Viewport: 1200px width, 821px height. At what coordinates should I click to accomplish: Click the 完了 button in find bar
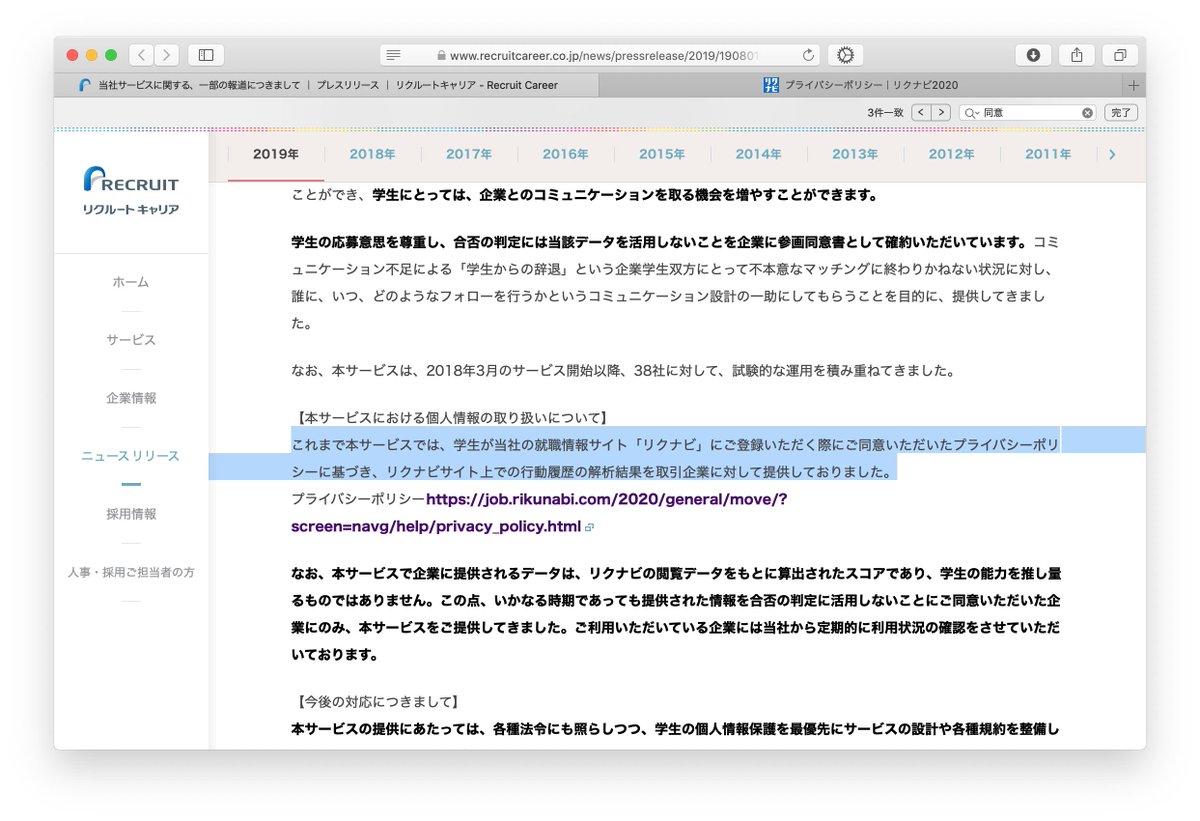[1121, 113]
